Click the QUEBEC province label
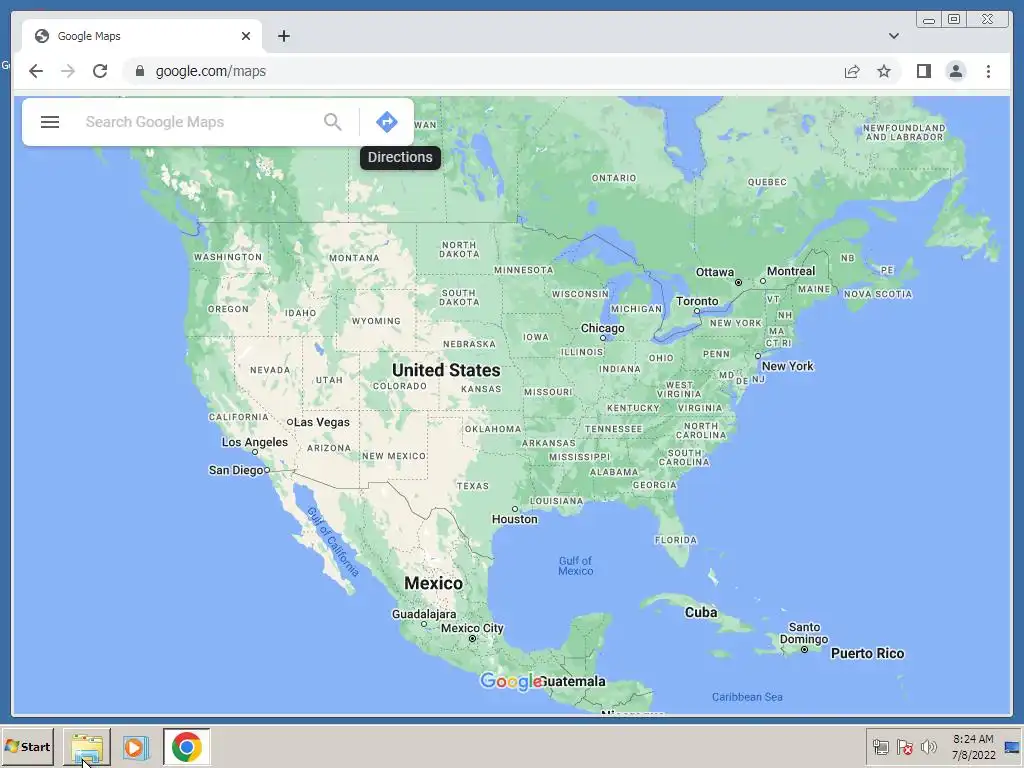1024x768 pixels. (767, 182)
